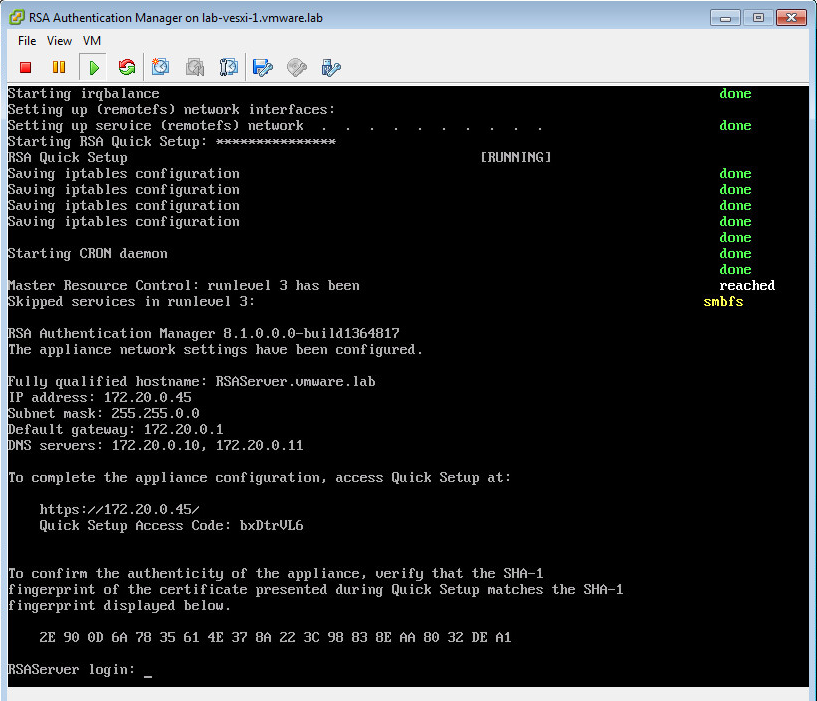
Task: Click the "Subnet mask: 255.255.0.0" line
Action: [x=104, y=414]
